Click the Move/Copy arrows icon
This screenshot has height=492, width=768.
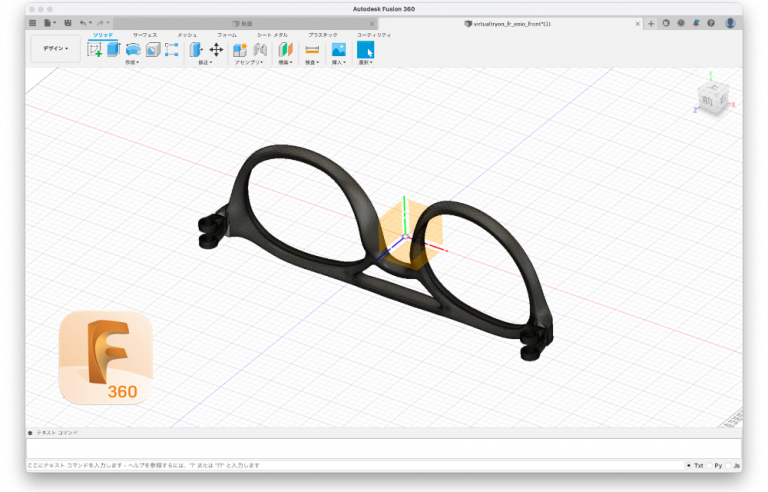[216, 49]
